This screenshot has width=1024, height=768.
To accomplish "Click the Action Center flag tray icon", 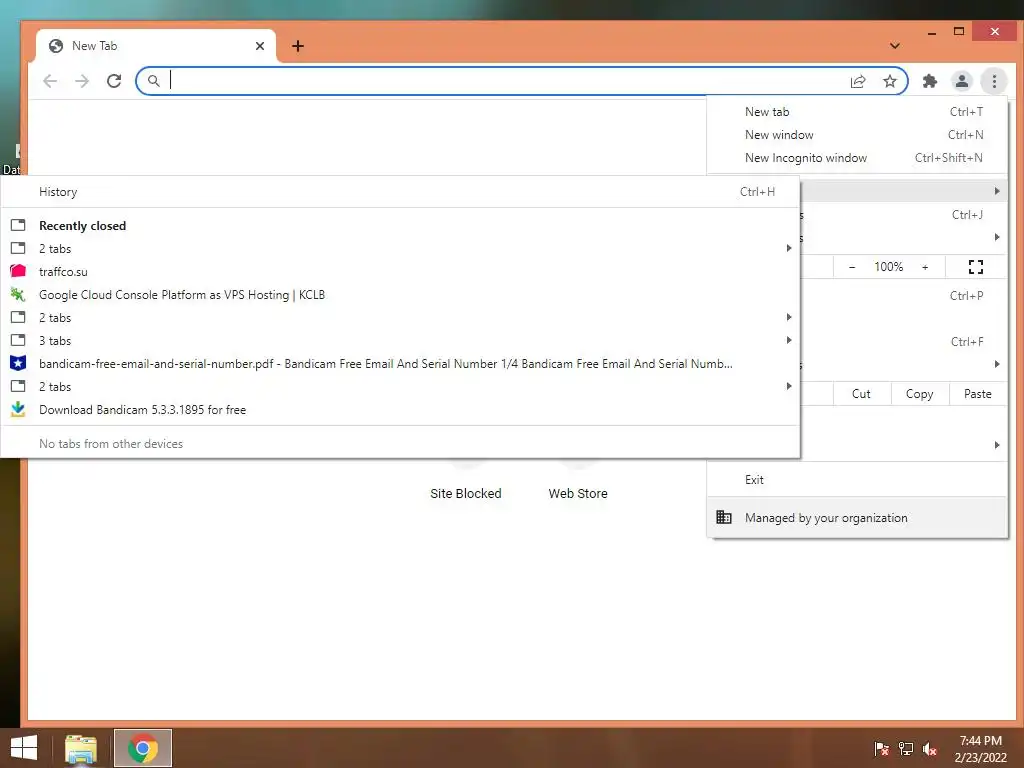I will tap(881, 748).
